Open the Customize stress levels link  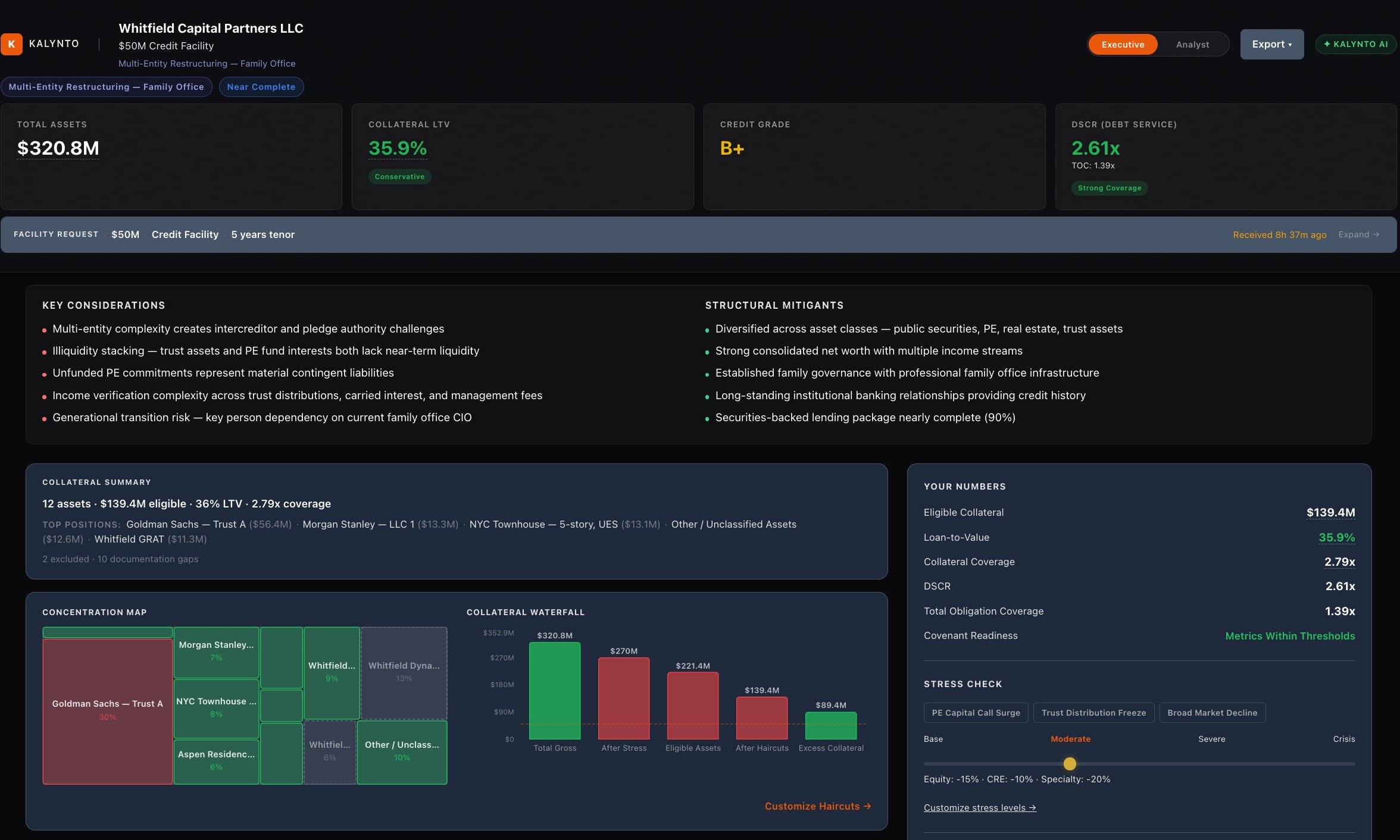pyautogui.click(x=980, y=807)
